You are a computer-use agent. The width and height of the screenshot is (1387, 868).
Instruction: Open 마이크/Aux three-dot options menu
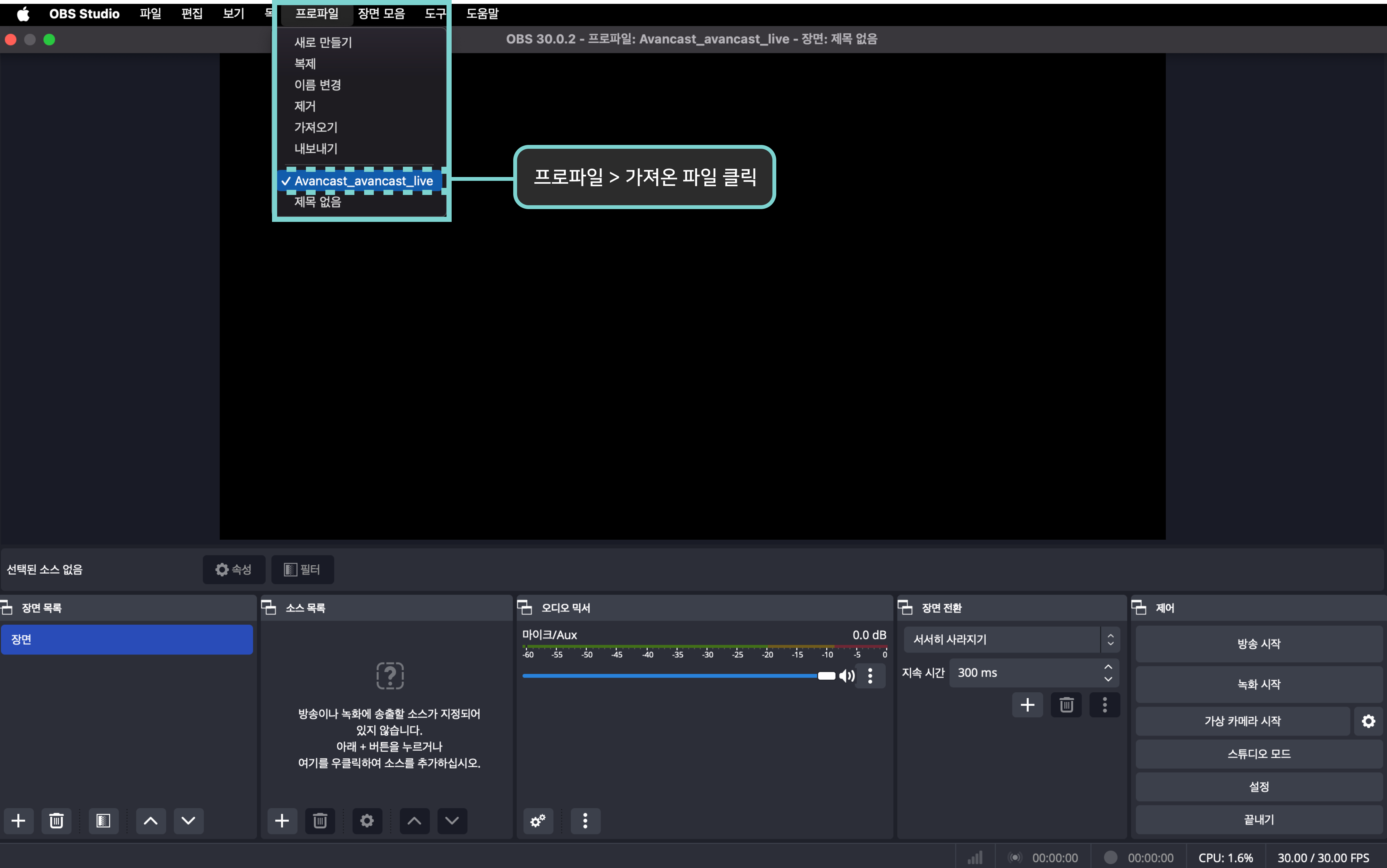coord(870,676)
